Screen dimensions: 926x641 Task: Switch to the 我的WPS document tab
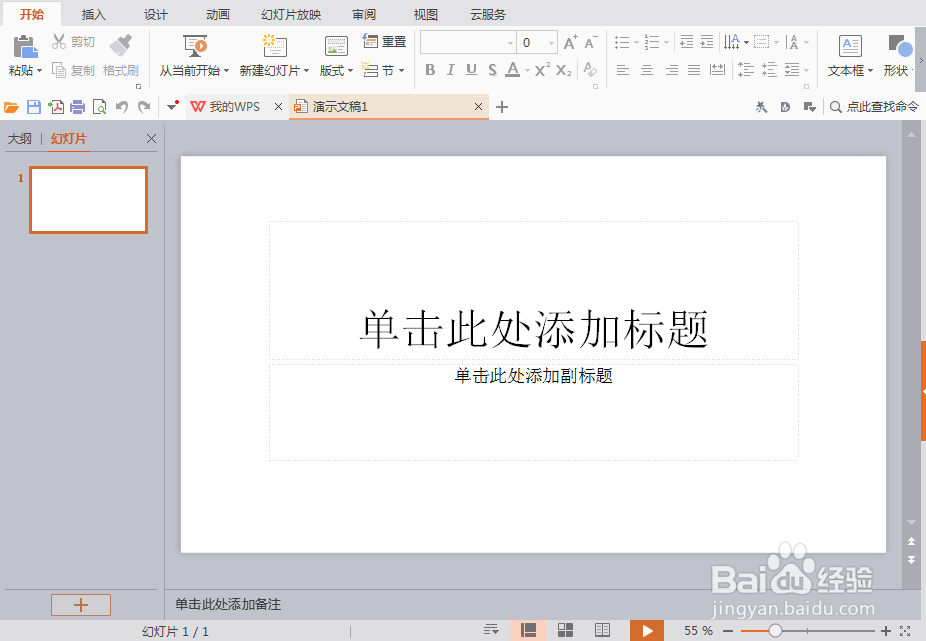tap(234, 107)
